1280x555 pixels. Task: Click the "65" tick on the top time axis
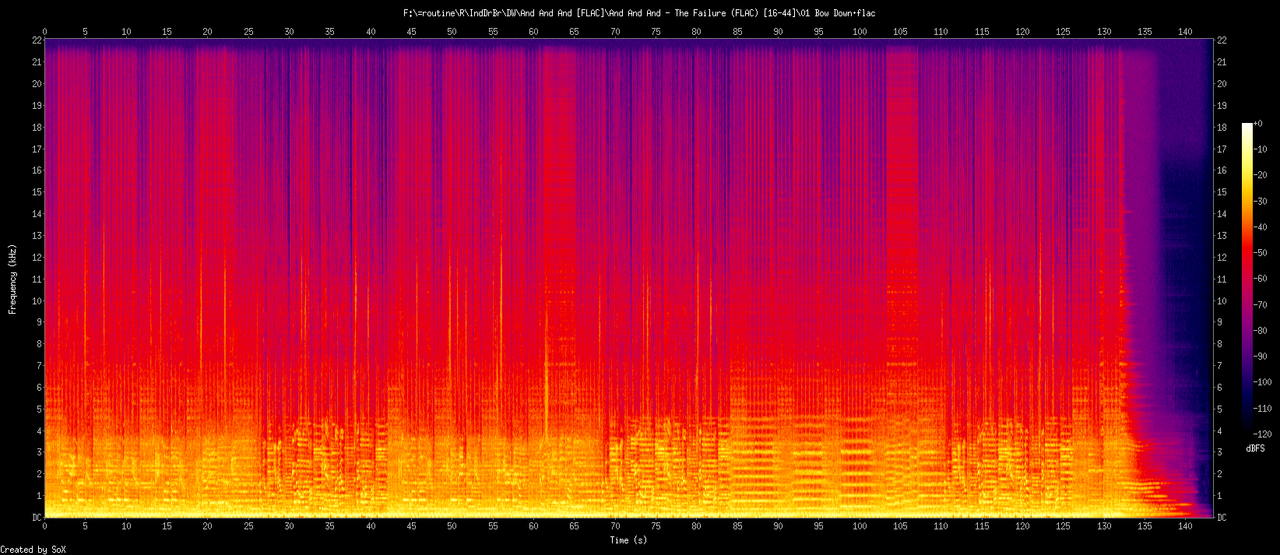[x=574, y=31]
